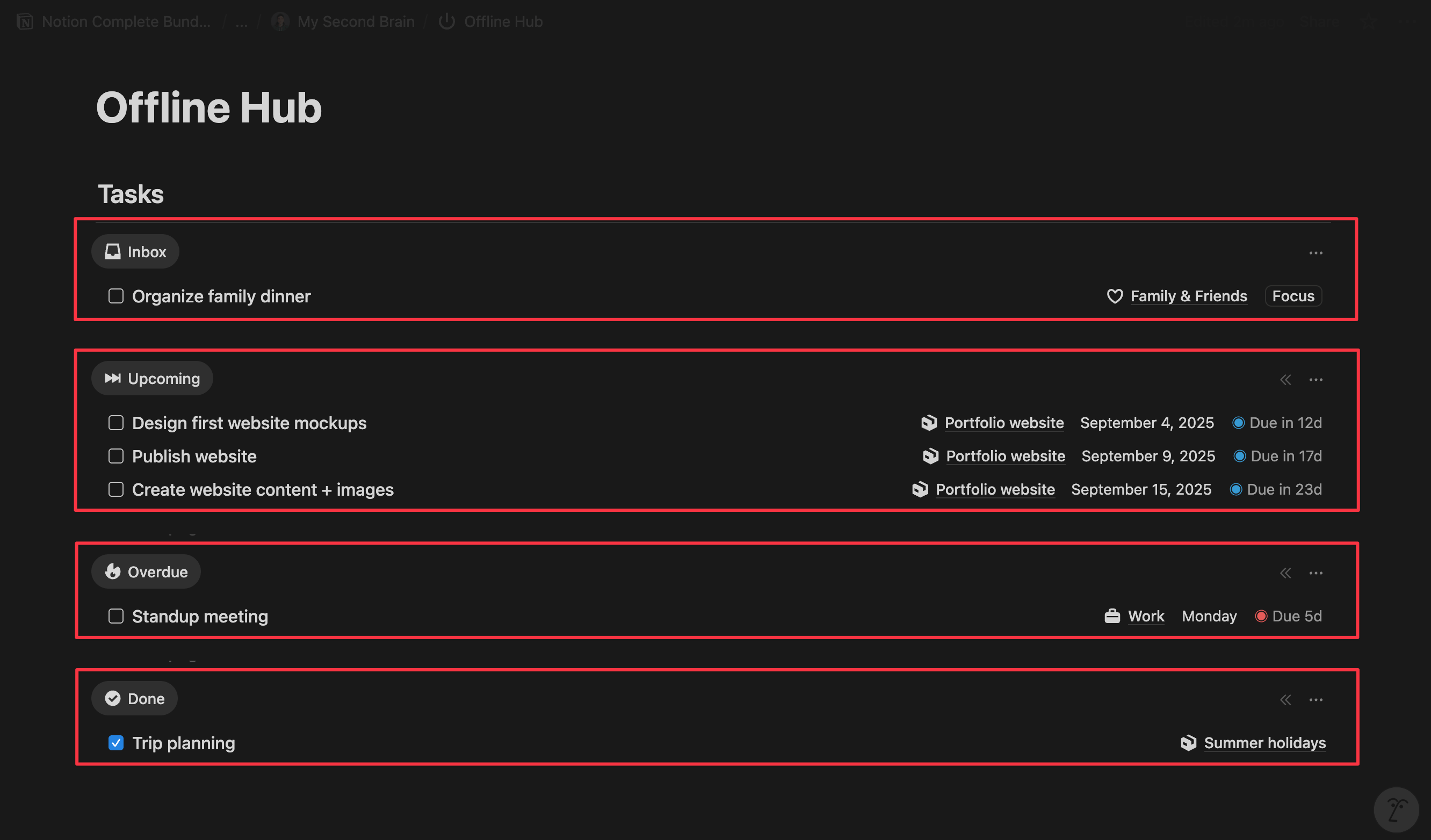Click the cube icon on Publish website row
The image size is (1431, 840).
[930, 456]
